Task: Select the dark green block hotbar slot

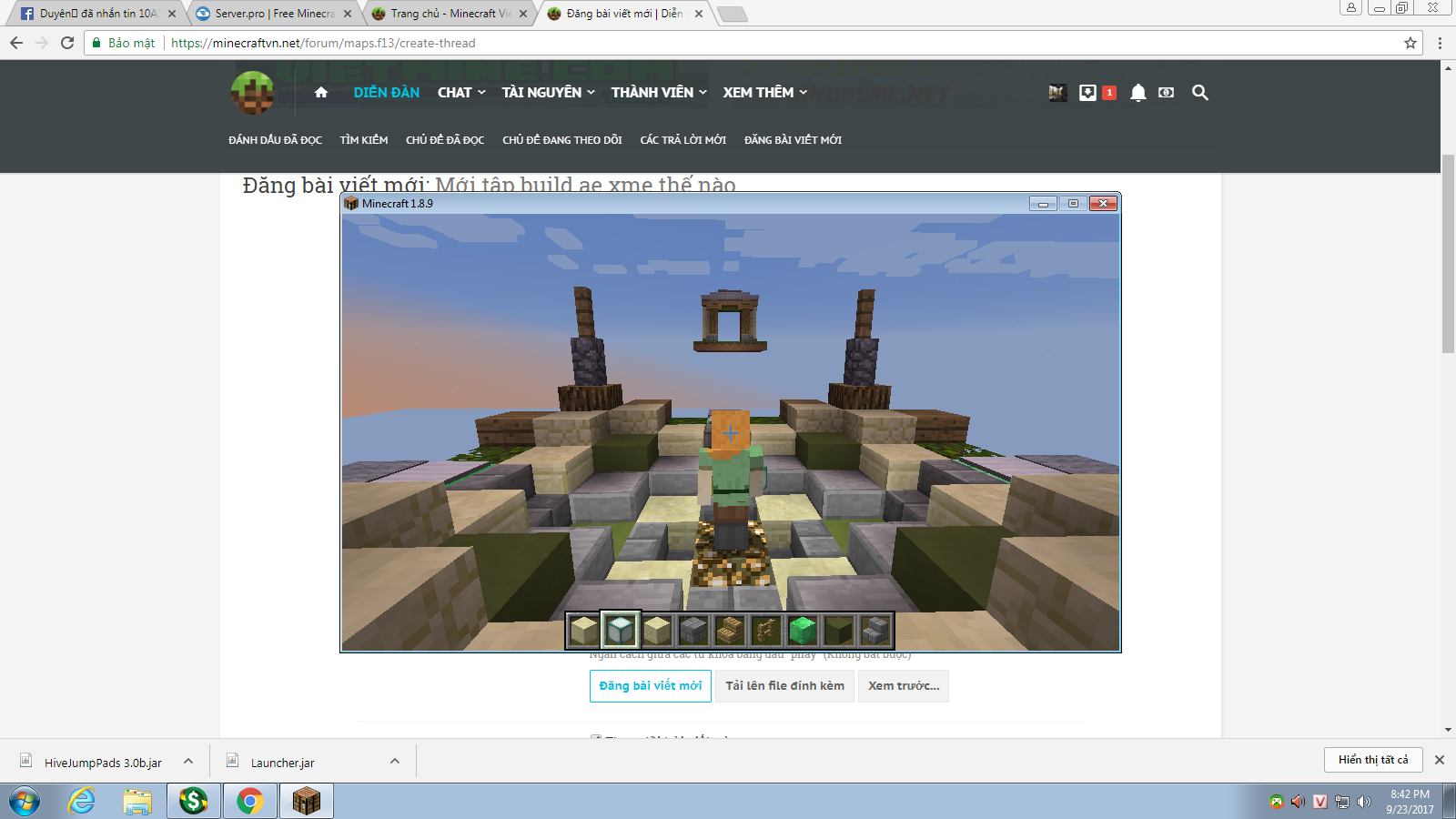Action: [x=838, y=630]
